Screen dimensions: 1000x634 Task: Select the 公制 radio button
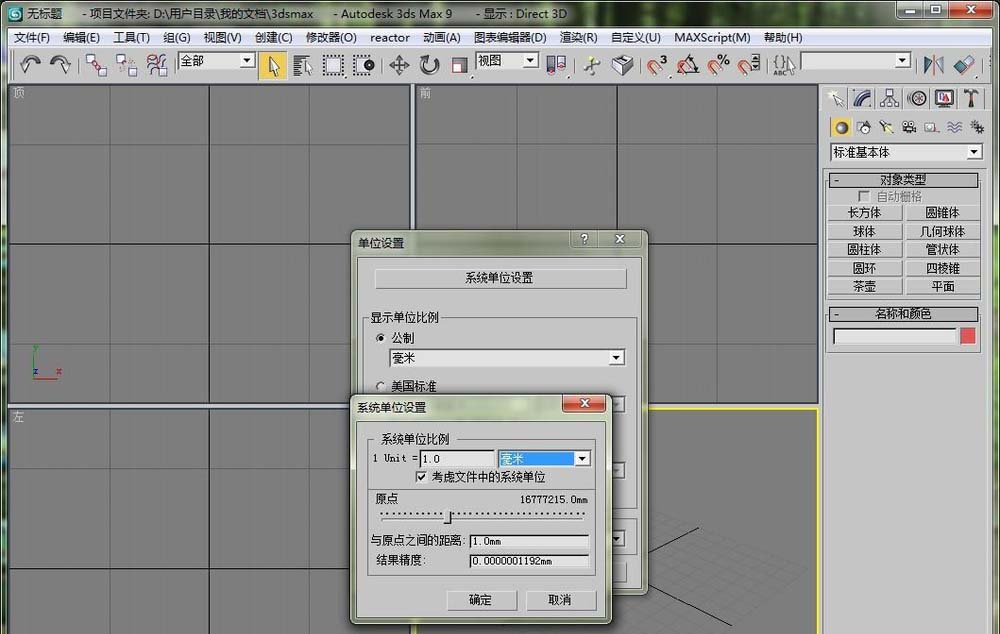click(x=381, y=338)
